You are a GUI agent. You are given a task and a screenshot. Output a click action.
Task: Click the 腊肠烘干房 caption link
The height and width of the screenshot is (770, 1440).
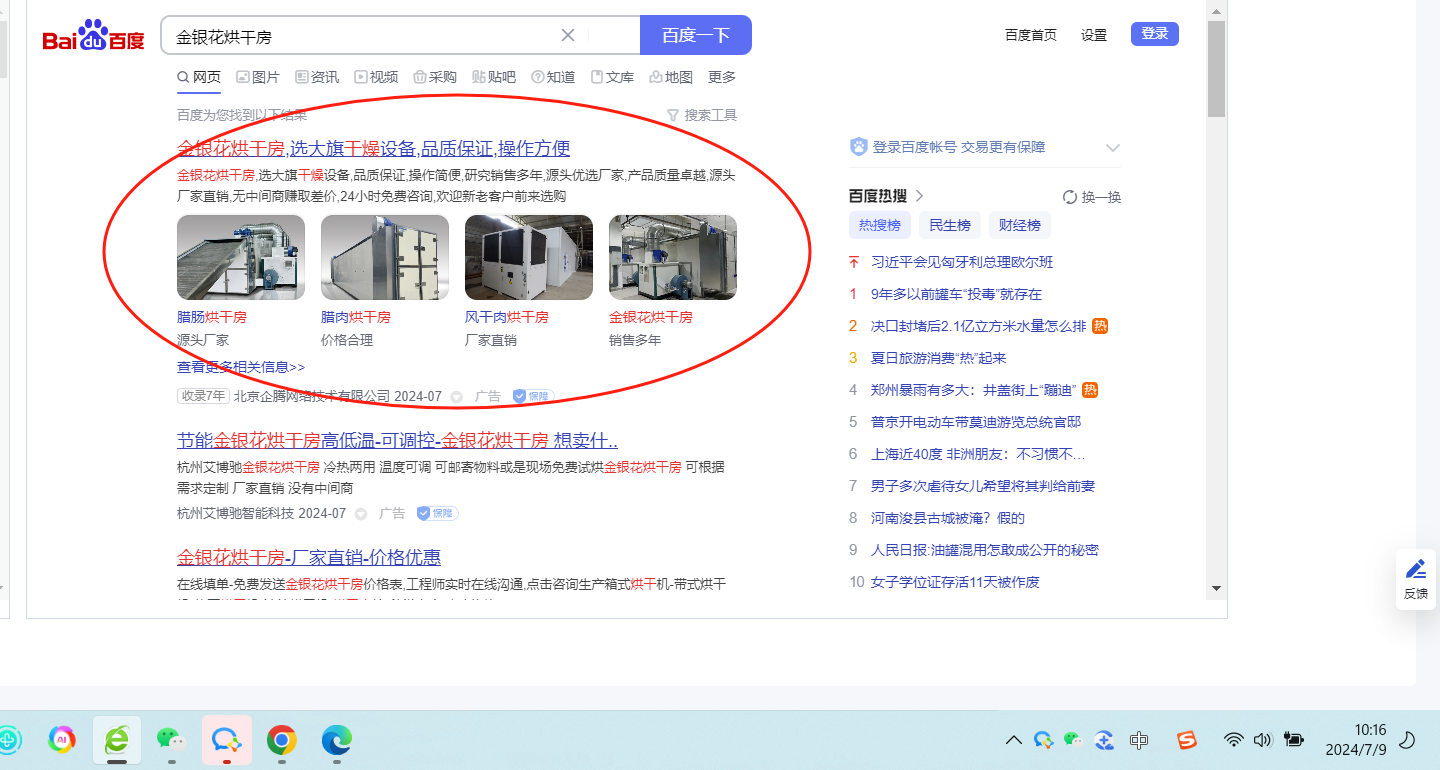coord(212,317)
